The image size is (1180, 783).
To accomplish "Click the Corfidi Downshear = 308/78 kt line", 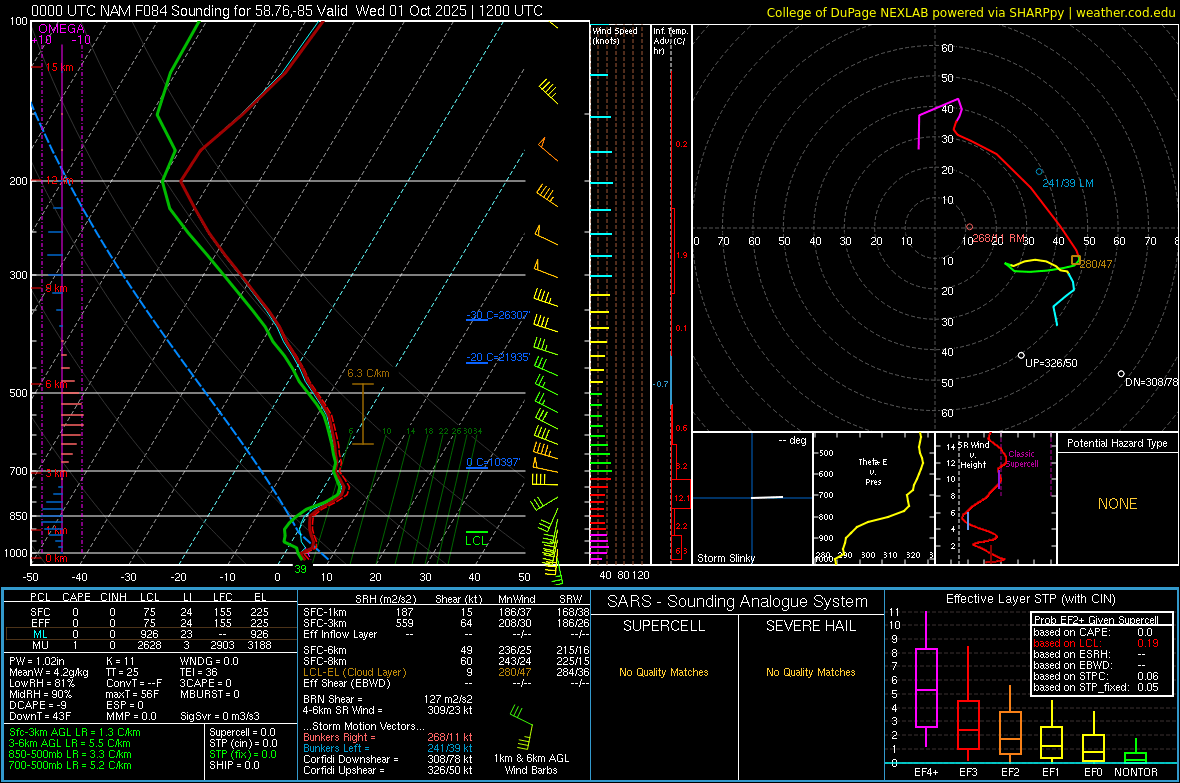I will click(x=388, y=759).
